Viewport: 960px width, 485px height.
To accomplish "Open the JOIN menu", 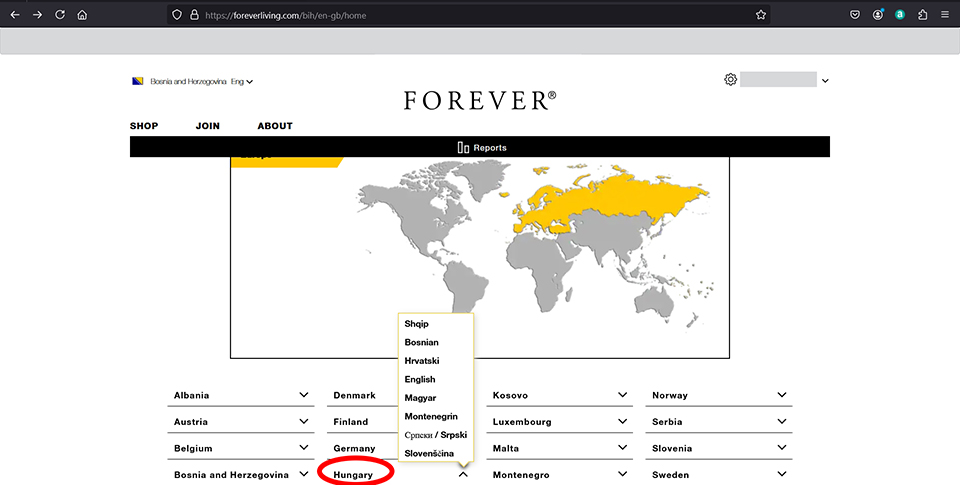I will coord(208,126).
